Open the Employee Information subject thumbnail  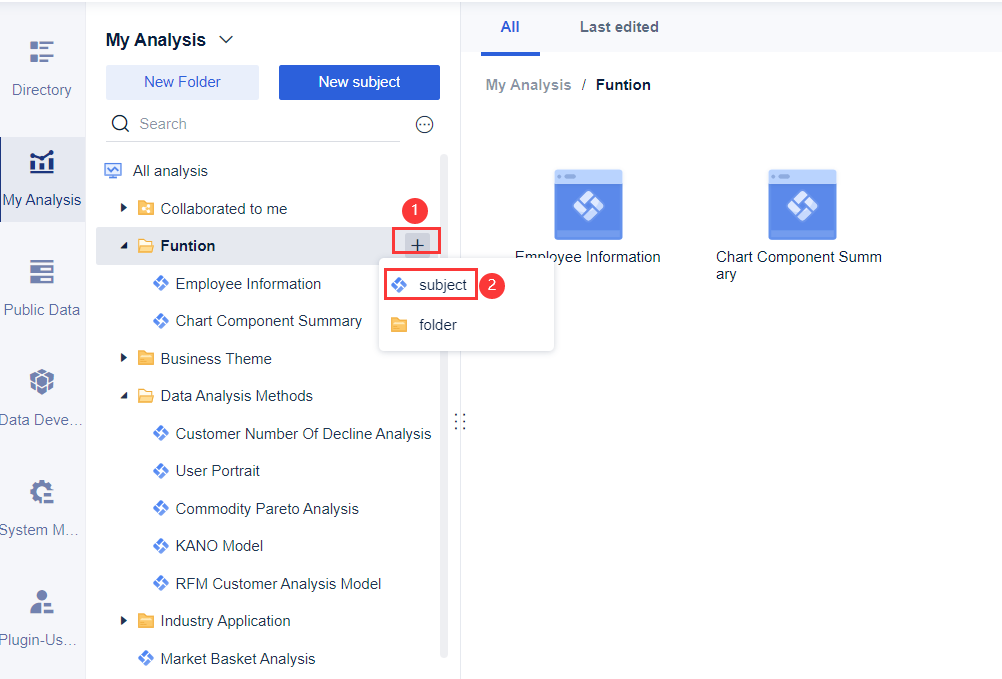[588, 205]
